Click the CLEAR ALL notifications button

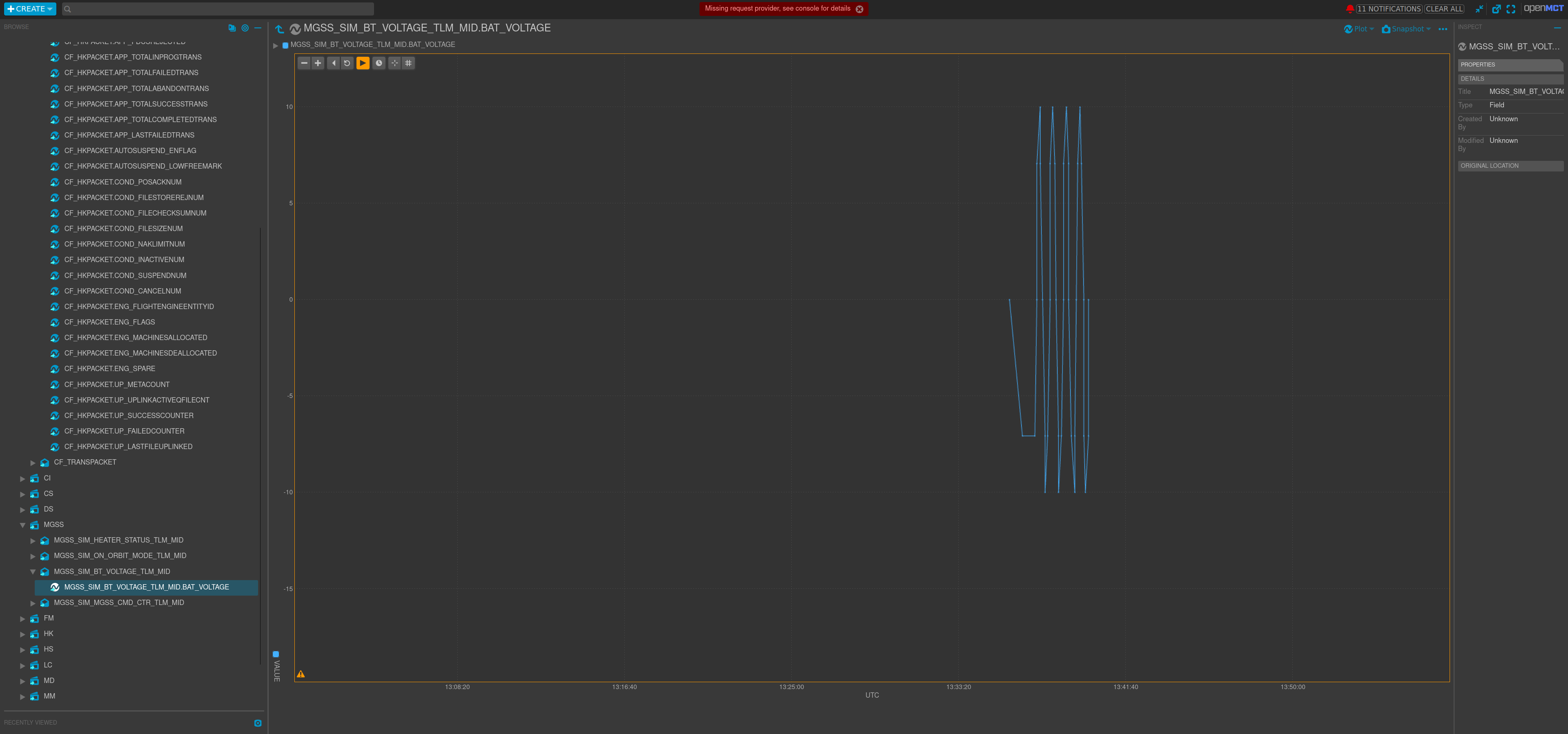tap(1444, 9)
